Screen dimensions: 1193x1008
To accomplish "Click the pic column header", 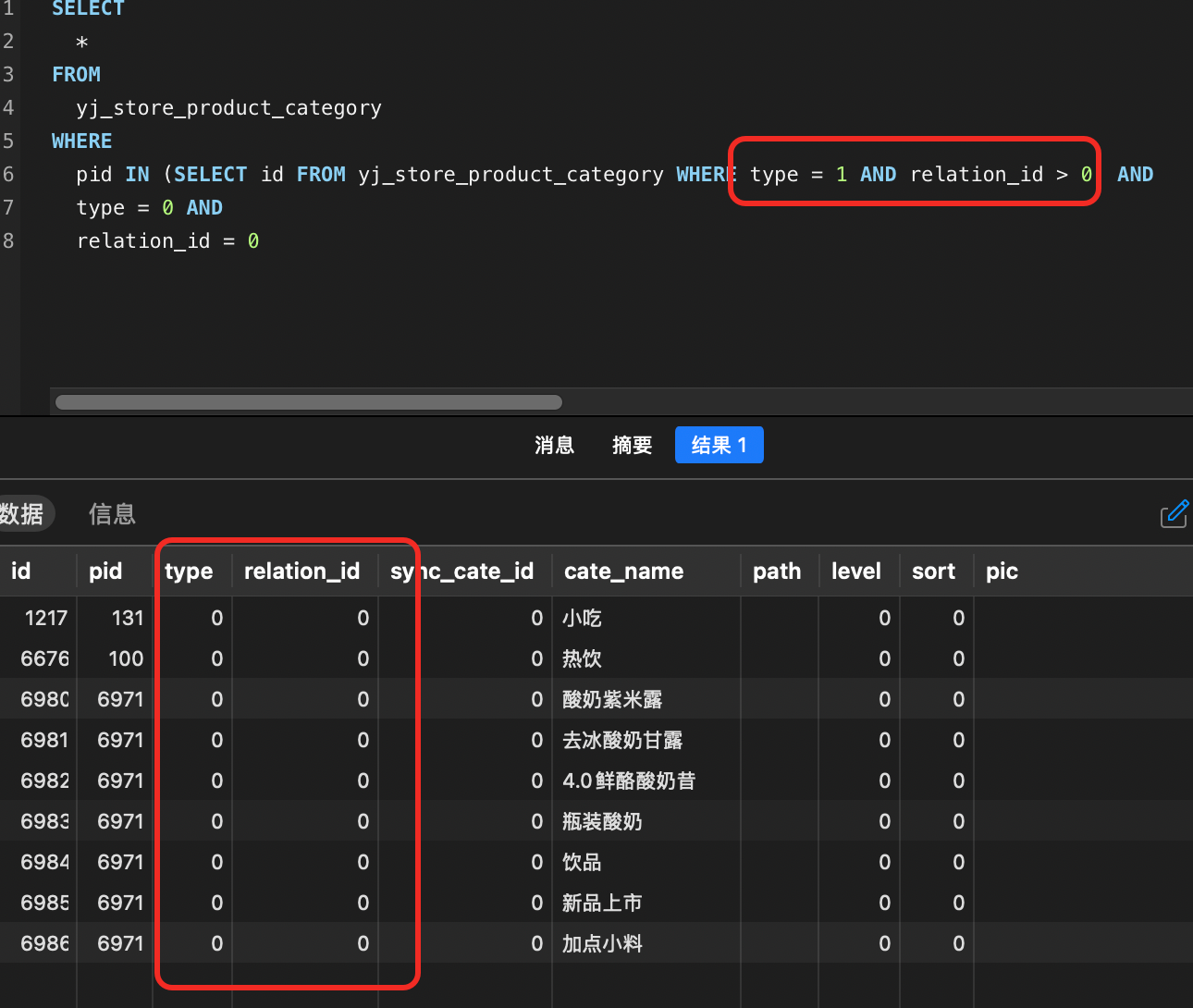I will point(1002,571).
